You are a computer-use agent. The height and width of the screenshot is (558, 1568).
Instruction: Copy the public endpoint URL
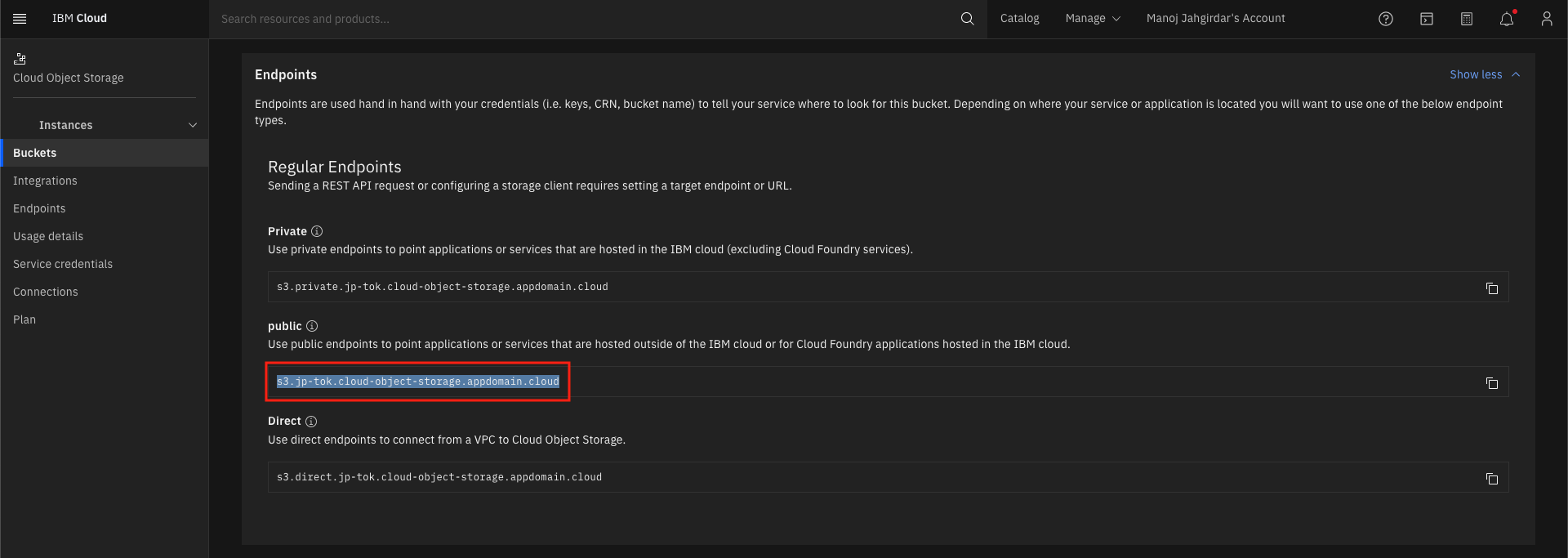tap(1492, 383)
